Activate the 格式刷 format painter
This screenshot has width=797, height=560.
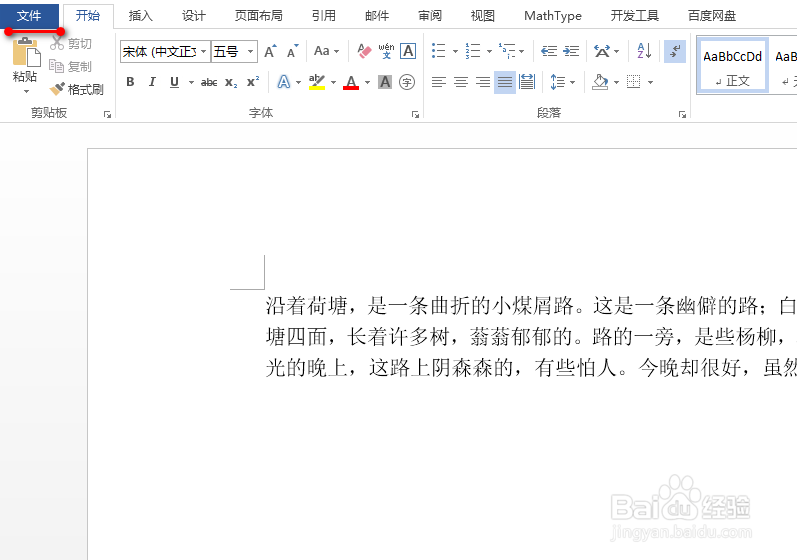pyautogui.click(x=76, y=89)
